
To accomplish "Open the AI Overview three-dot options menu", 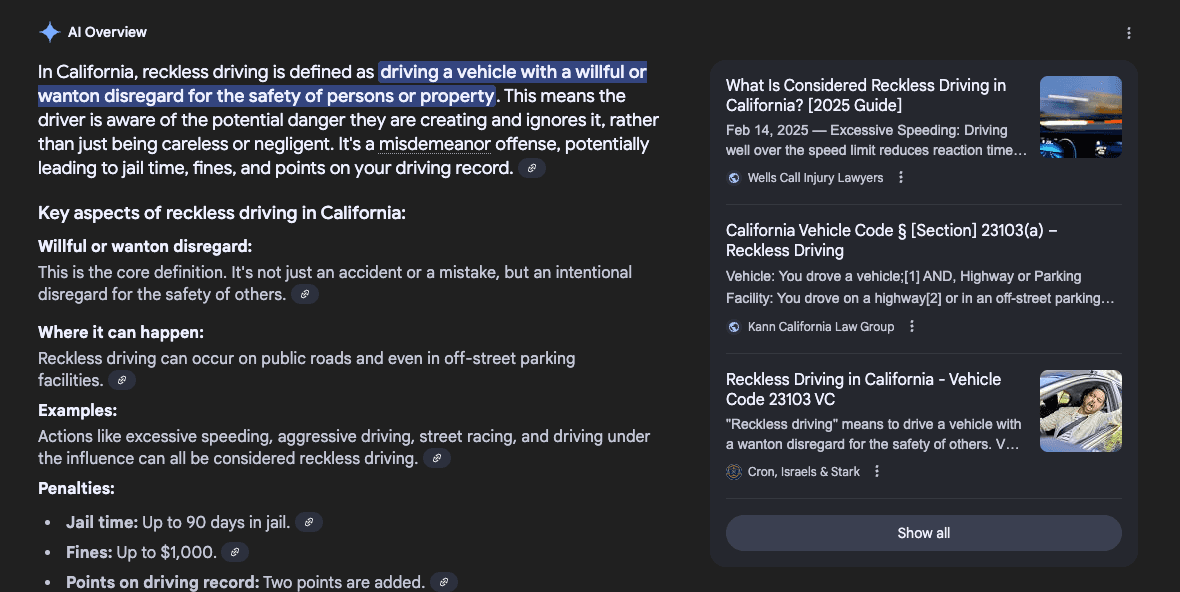I will 1129,33.
